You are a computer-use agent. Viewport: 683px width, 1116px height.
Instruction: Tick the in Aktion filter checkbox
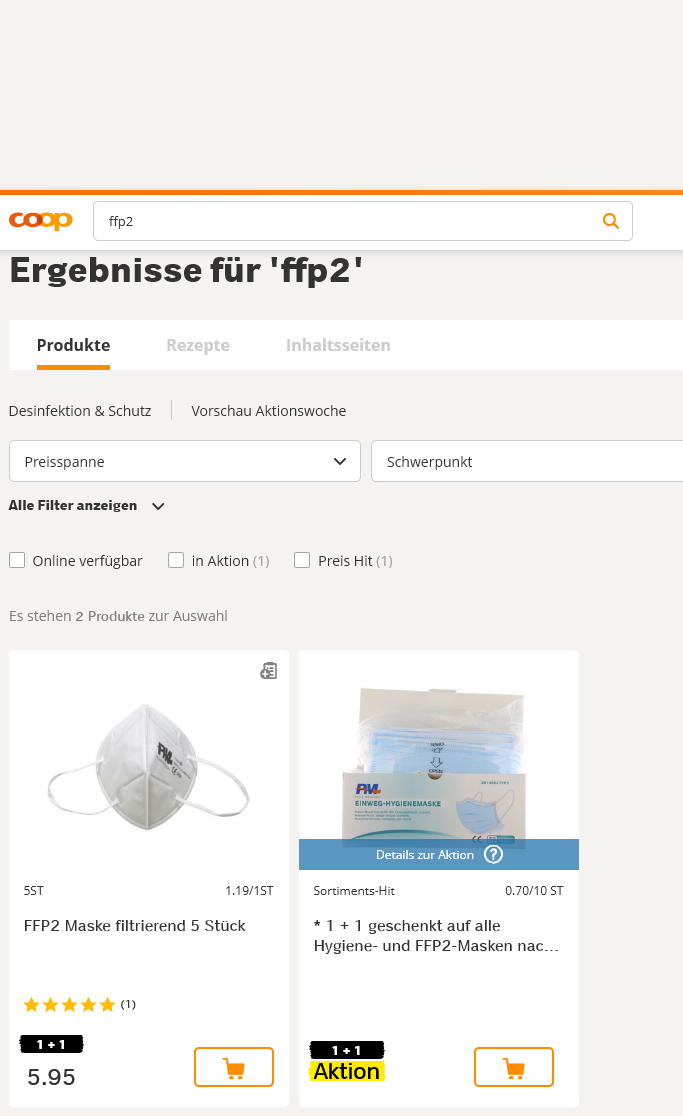(x=176, y=560)
